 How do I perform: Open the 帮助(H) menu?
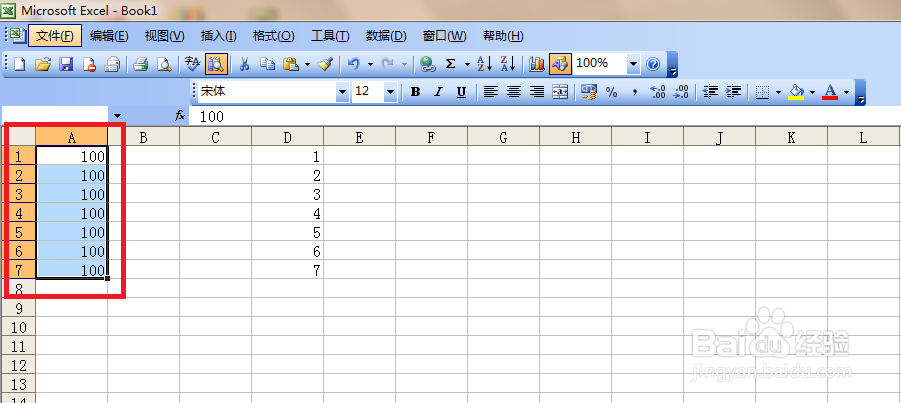pyautogui.click(x=503, y=36)
